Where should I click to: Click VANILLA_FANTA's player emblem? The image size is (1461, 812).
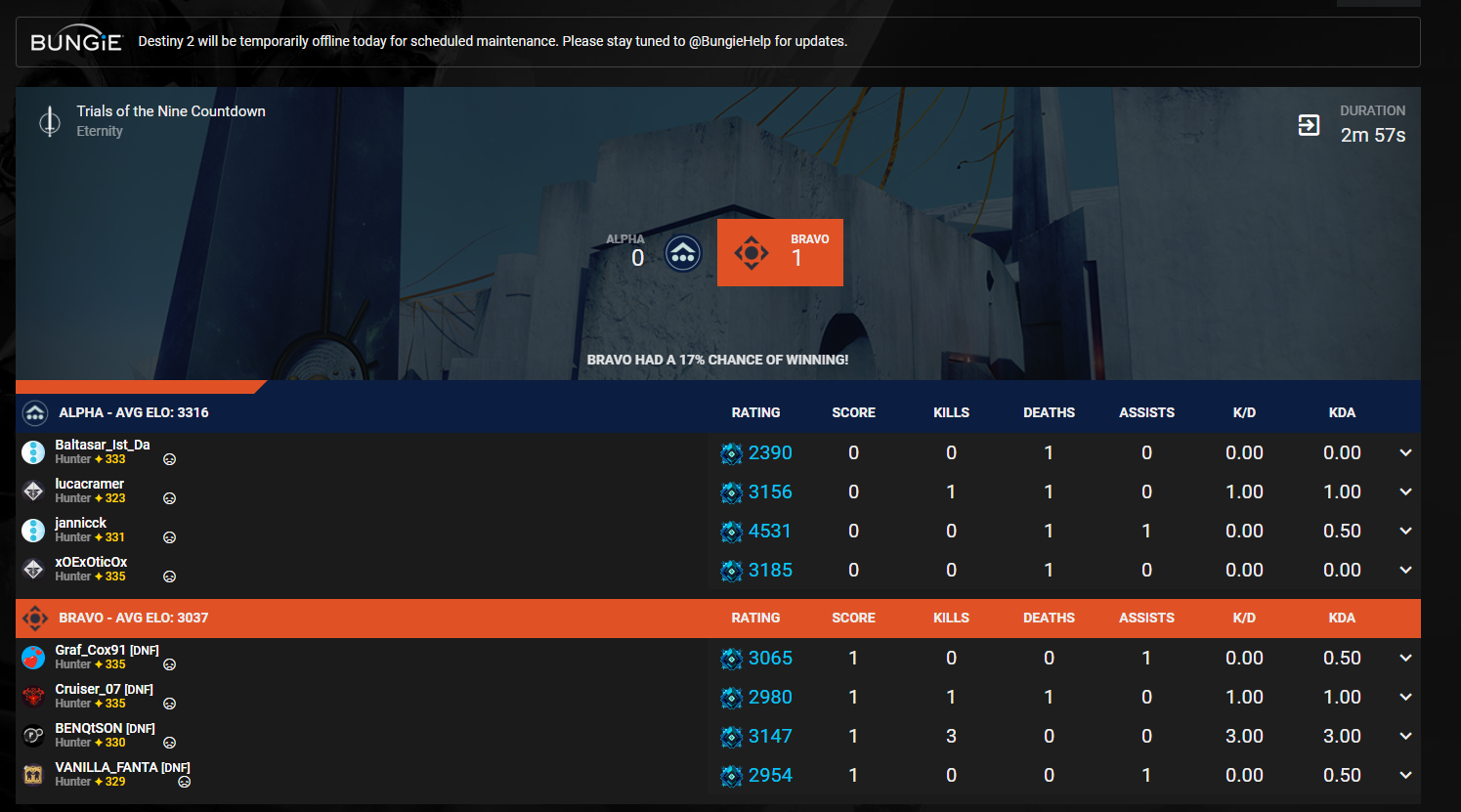[x=33, y=775]
